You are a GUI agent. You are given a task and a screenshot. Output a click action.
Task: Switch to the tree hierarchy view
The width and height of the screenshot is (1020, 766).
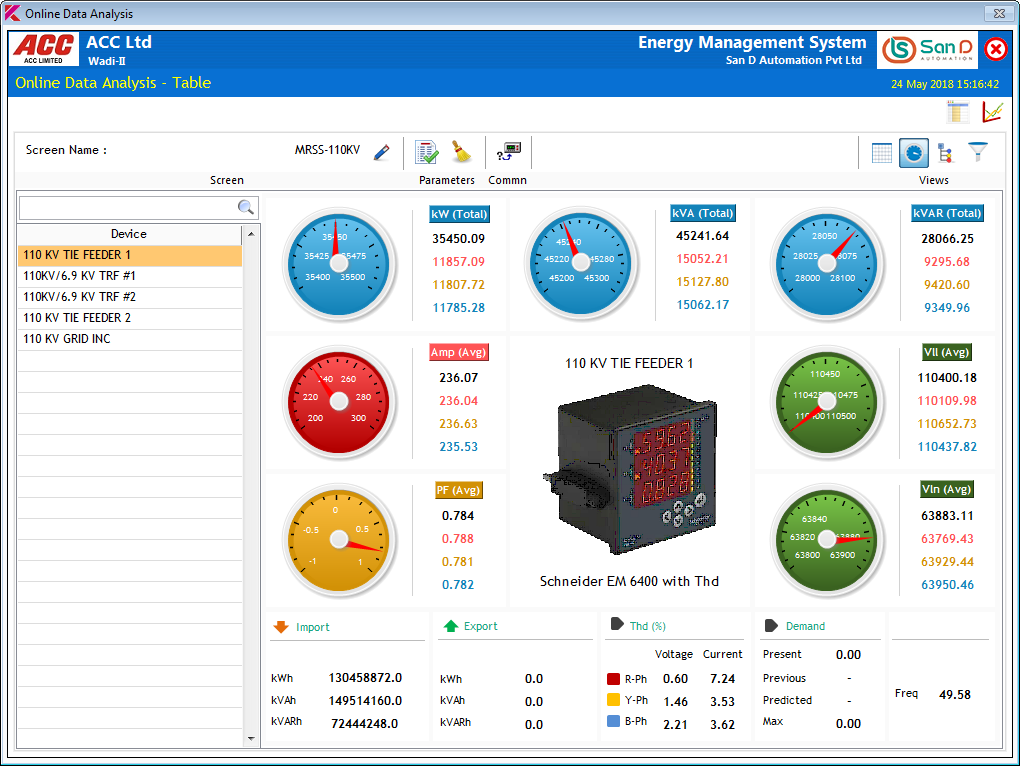(x=945, y=153)
